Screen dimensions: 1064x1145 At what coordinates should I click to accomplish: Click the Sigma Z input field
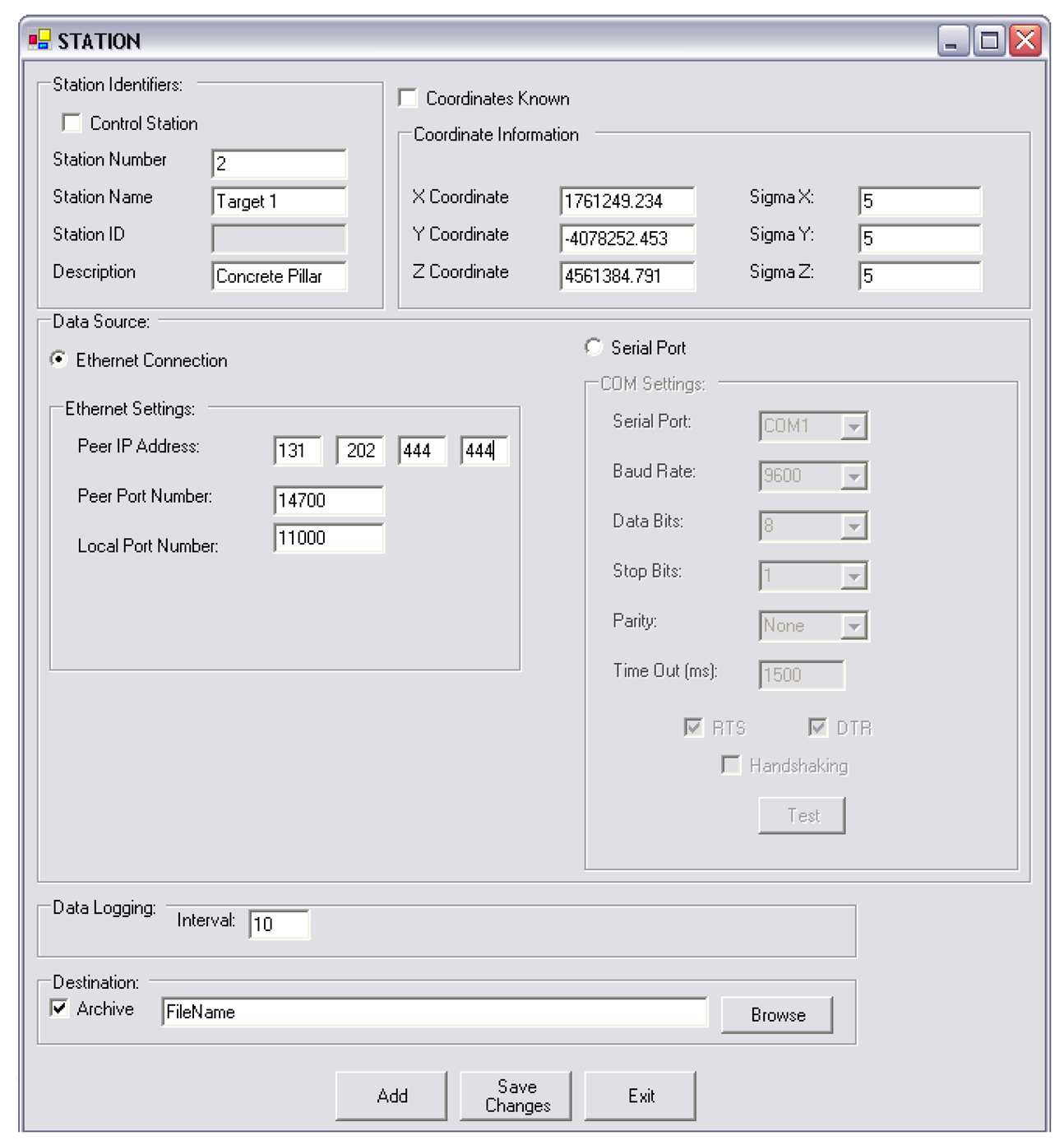(x=919, y=276)
